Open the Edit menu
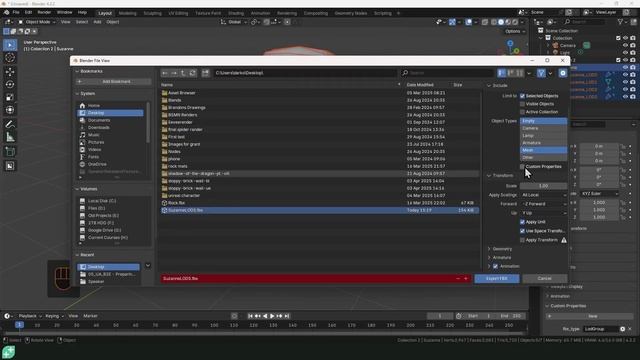This screenshot has width=640, height=360. pyautogui.click(x=28, y=13)
